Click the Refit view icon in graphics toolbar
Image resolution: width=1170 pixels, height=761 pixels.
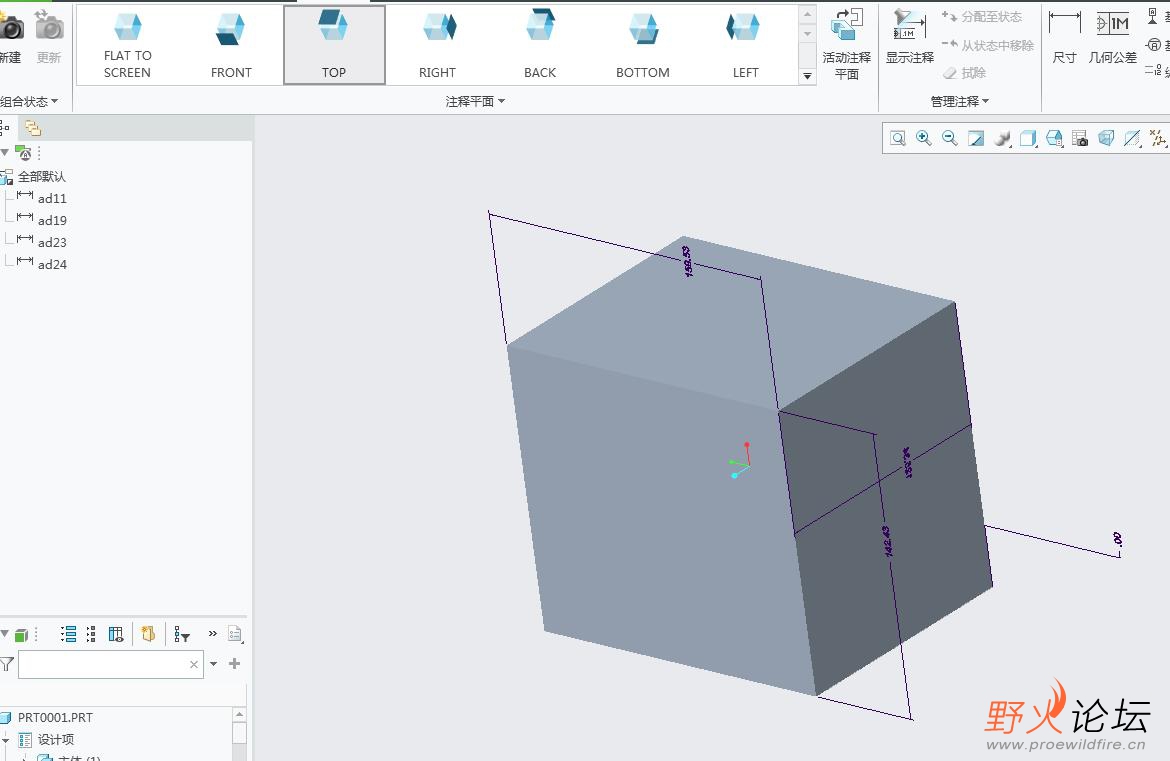click(x=898, y=139)
